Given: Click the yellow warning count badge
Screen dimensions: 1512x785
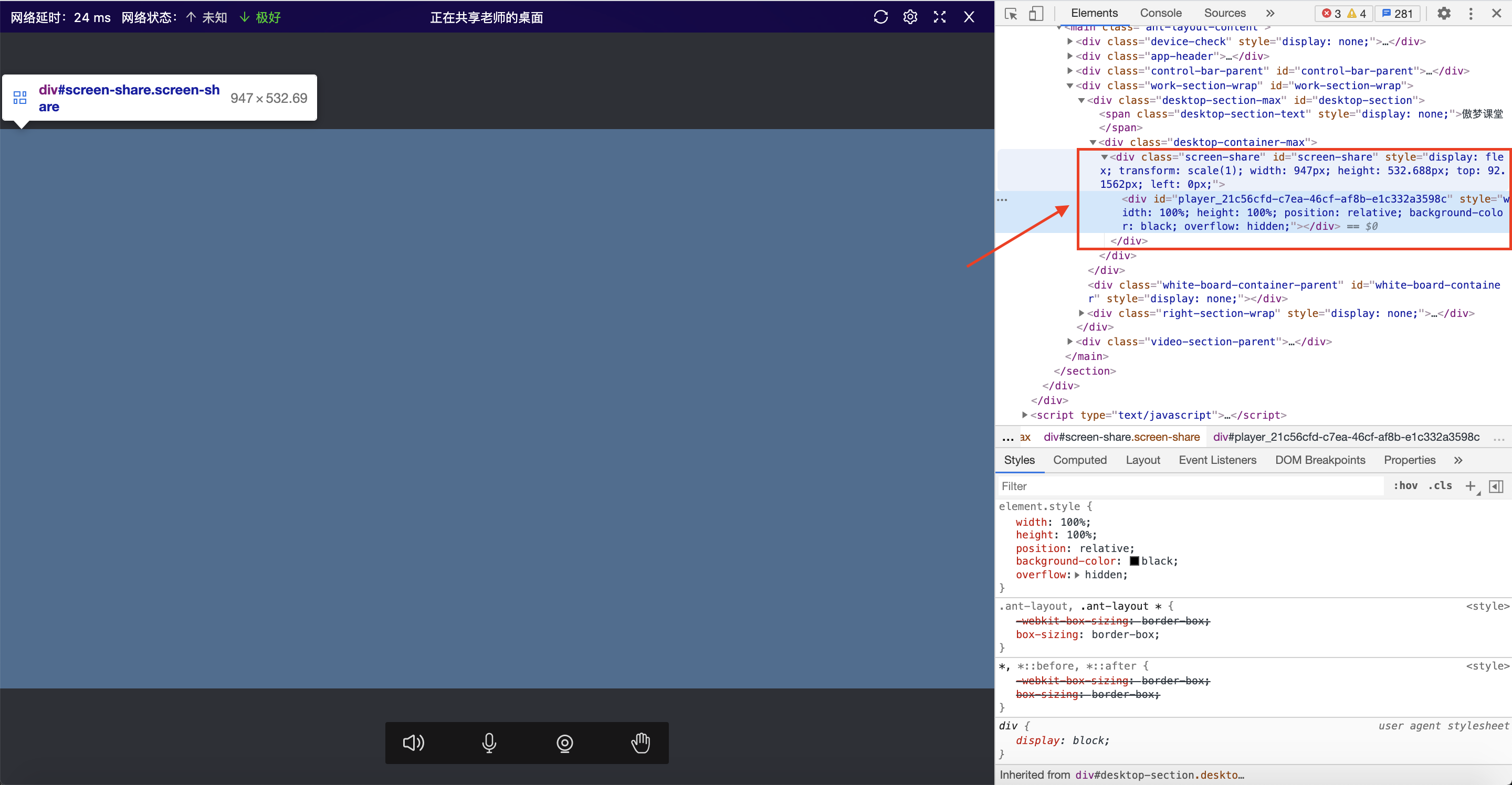Looking at the screenshot, I should point(1357,14).
